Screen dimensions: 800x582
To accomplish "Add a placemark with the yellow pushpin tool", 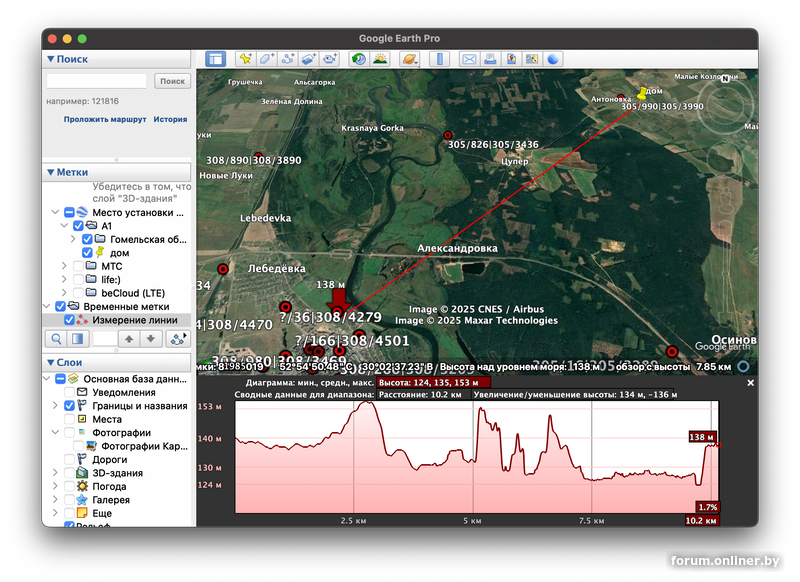I will coord(245,59).
